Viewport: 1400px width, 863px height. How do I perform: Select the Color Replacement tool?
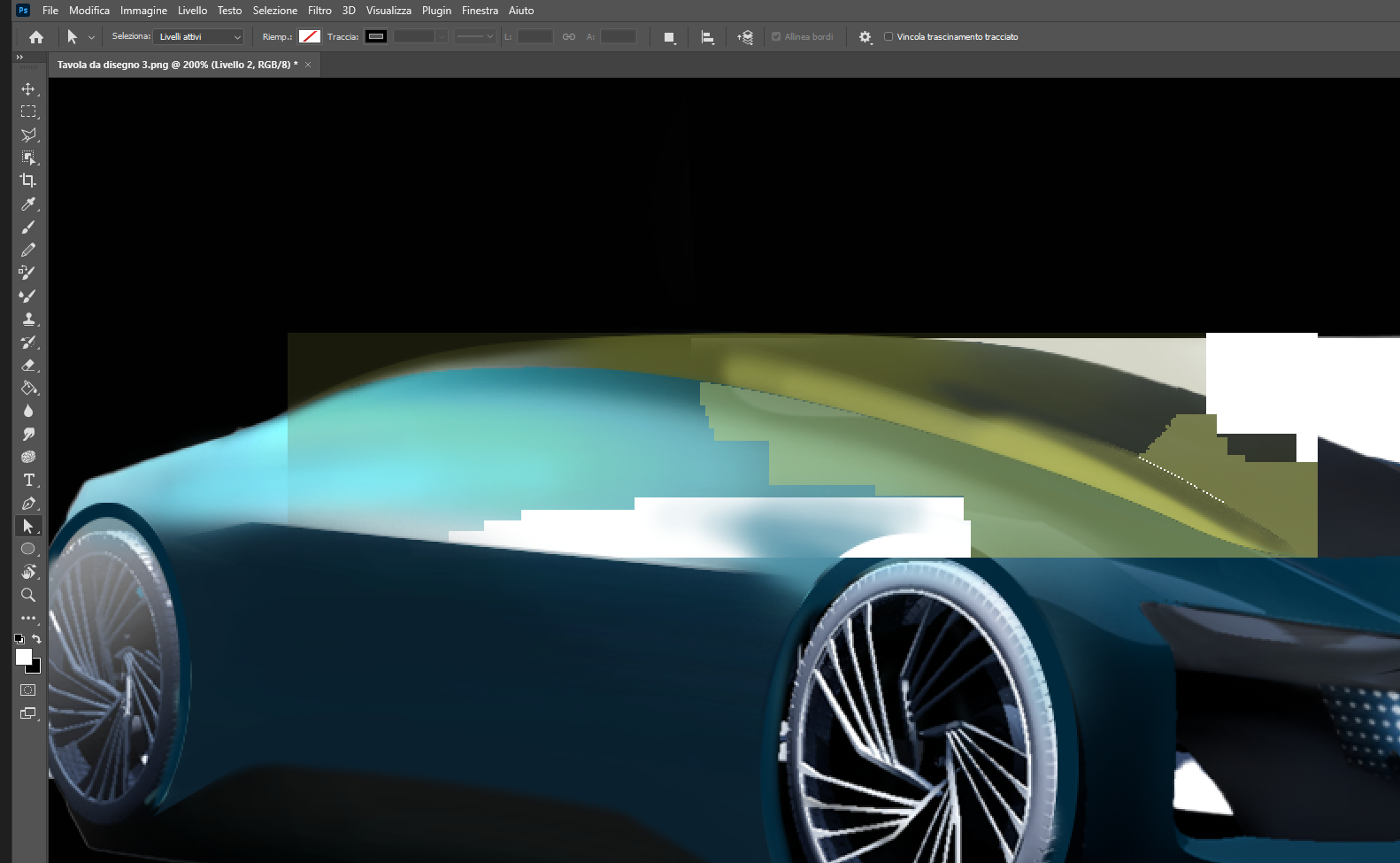pyautogui.click(x=28, y=273)
